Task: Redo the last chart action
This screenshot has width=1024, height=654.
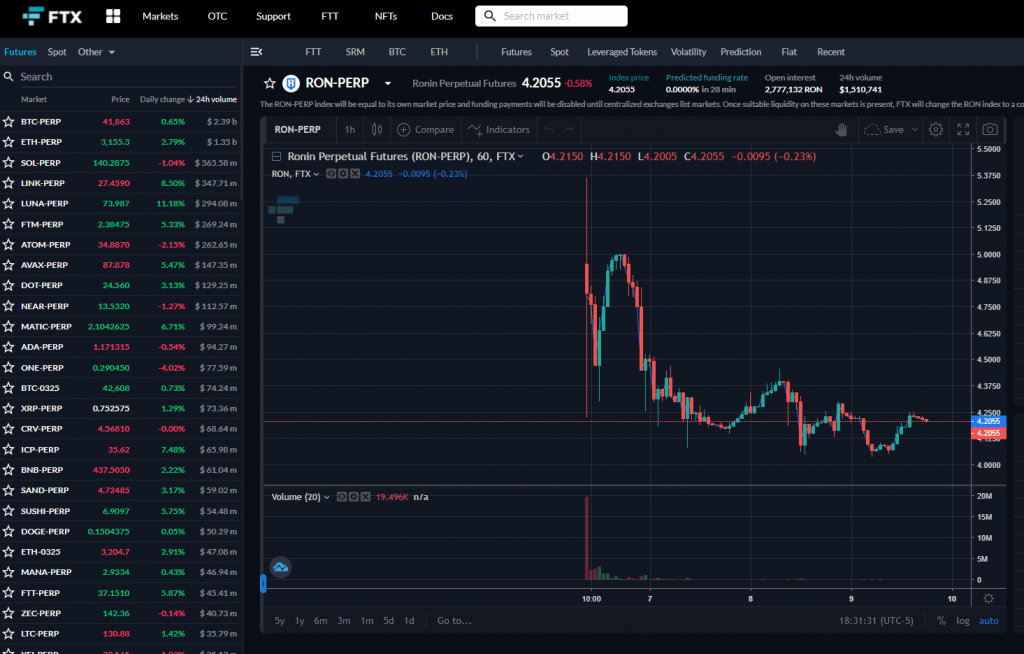Action: pyautogui.click(x=569, y=129)
